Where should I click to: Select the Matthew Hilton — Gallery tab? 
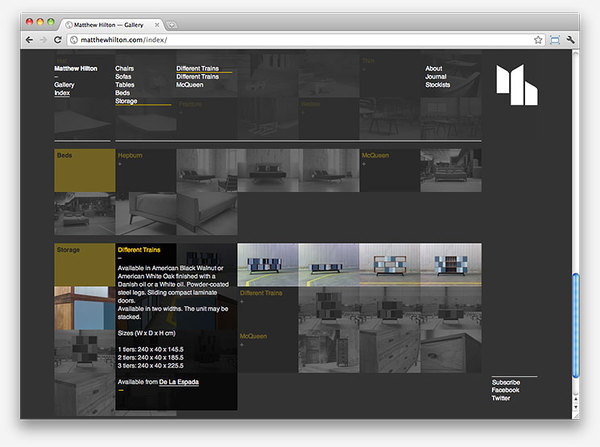pos(111,25)
